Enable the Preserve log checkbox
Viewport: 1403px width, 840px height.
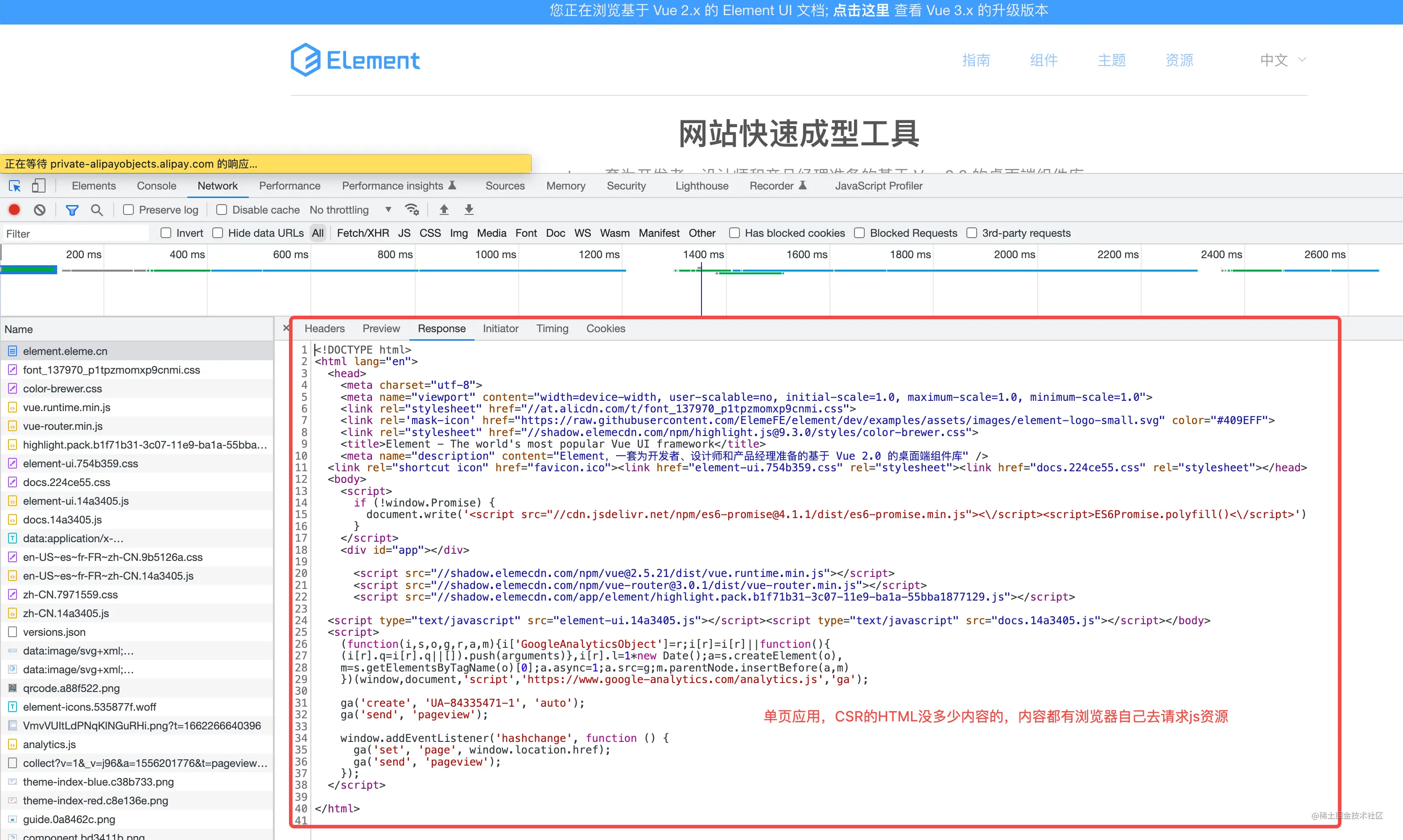128,210
